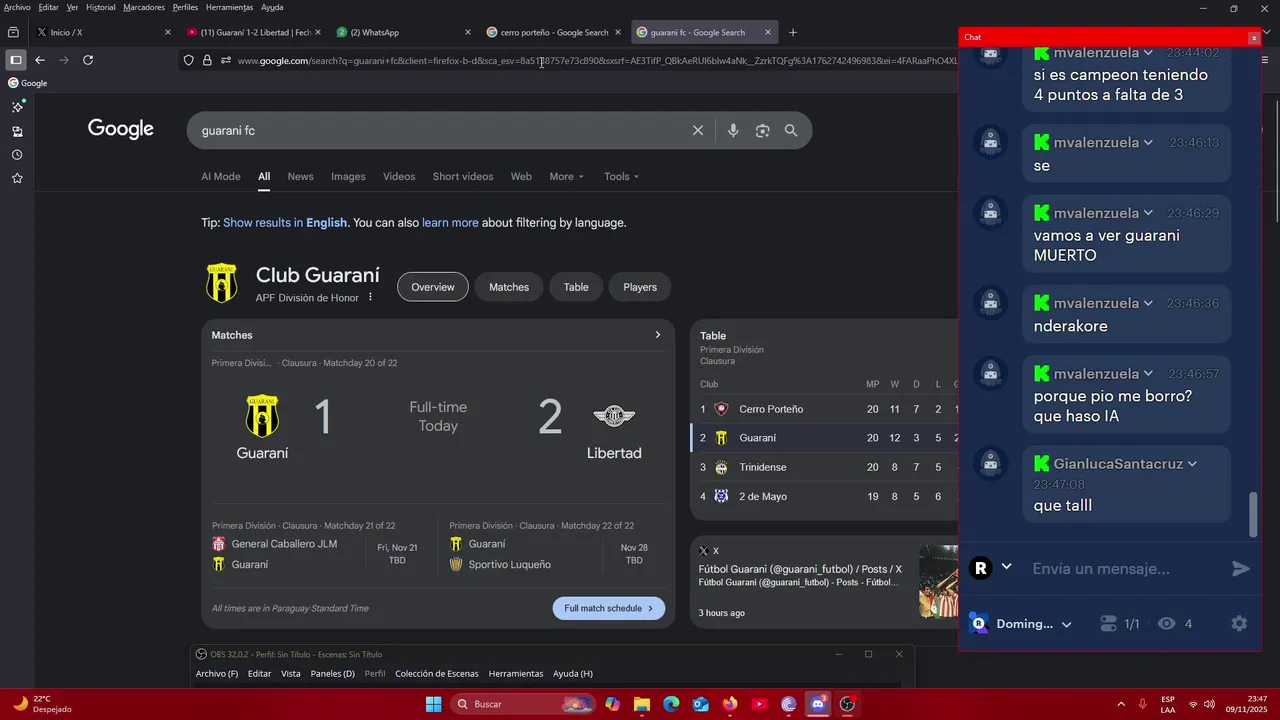1280x720 pixels.
Task: Expand options for GianlucaSantacruz message
Action: (x=1192, y=464)
